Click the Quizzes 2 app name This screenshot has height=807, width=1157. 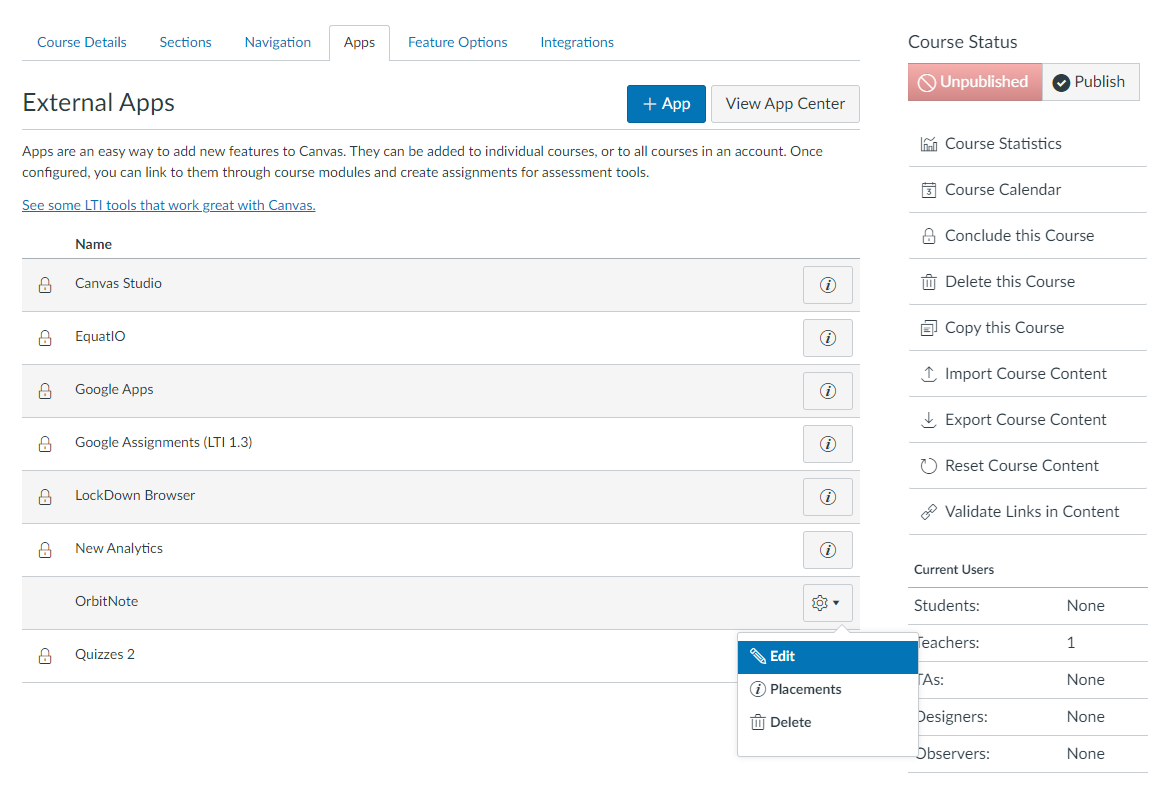(x=105, y=654)
